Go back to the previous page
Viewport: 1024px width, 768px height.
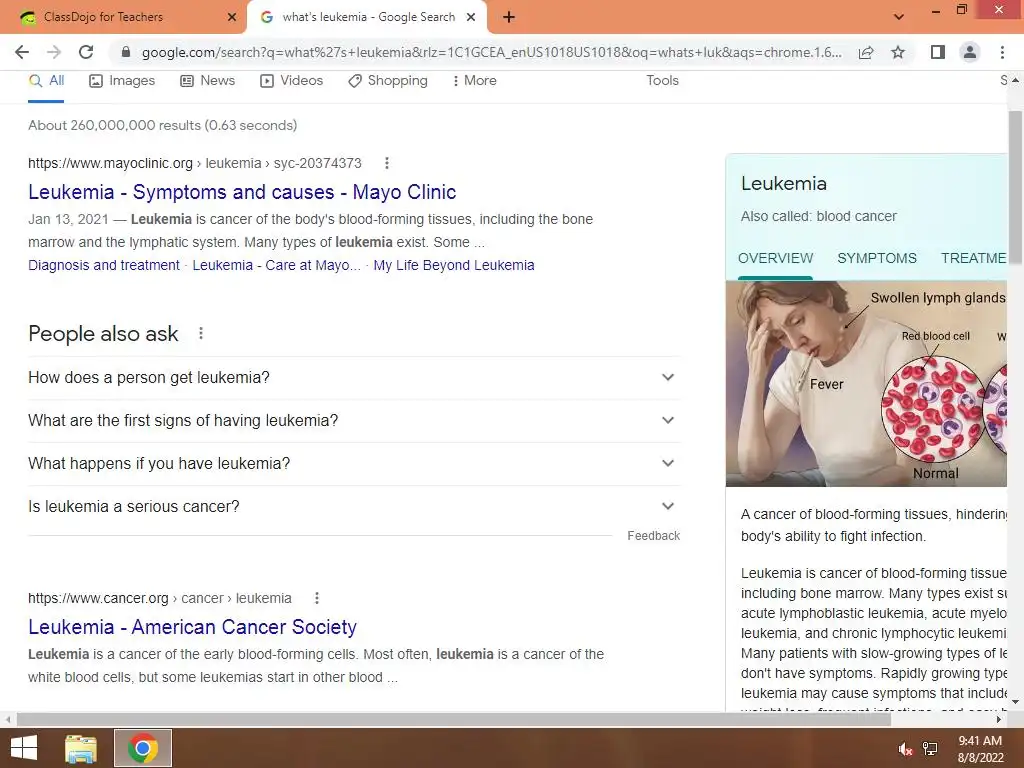pos(22,52)
